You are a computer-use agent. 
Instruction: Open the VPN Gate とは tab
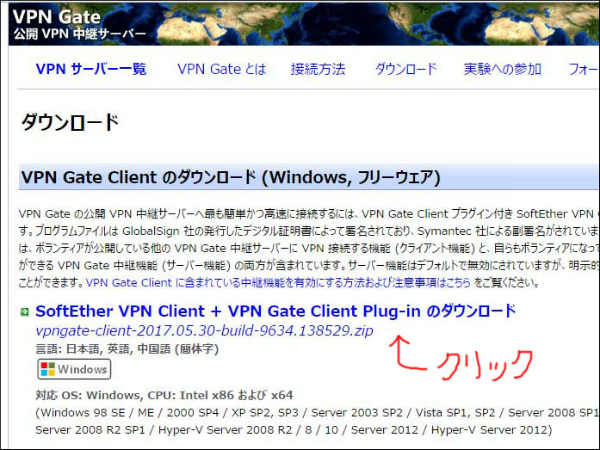pos(221,69)
